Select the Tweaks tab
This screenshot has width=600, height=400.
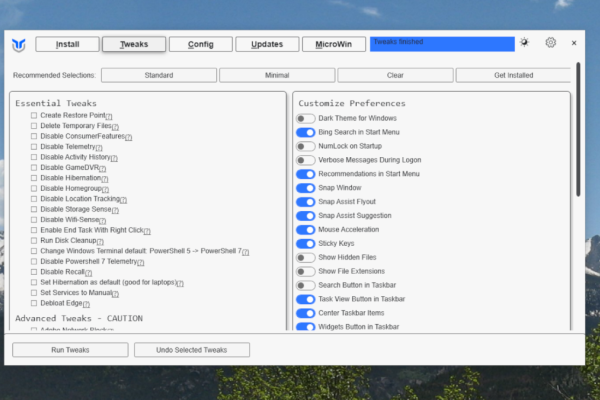click(134, 44)
